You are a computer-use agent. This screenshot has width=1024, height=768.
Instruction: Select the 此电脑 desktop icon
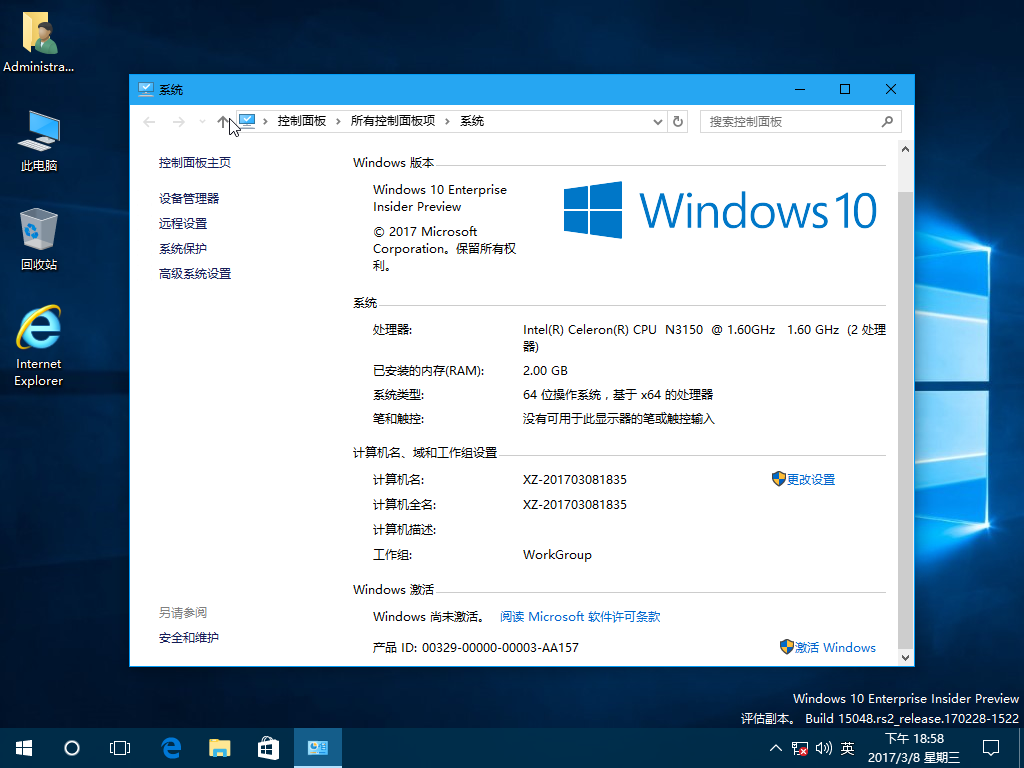[x=39, y=140]
